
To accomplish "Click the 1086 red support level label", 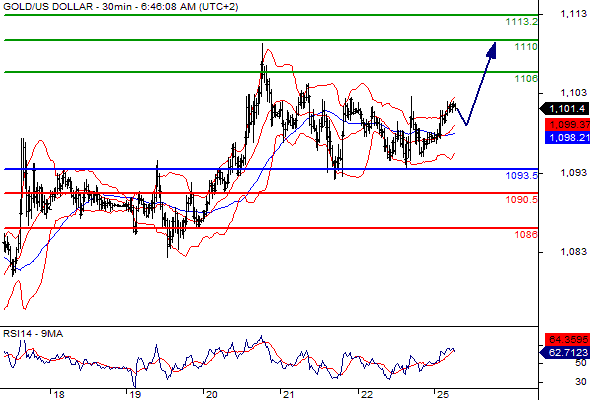I will [x=526, y=235].
